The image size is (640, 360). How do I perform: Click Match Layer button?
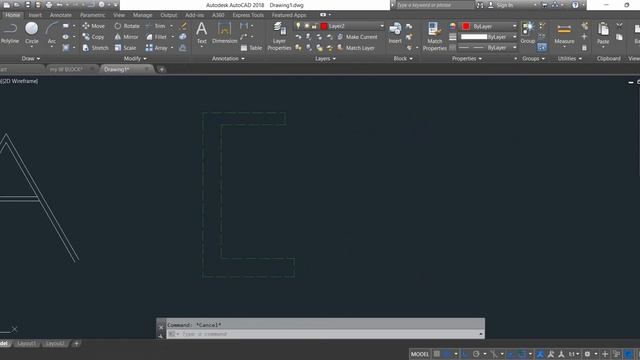coord(356,48)
